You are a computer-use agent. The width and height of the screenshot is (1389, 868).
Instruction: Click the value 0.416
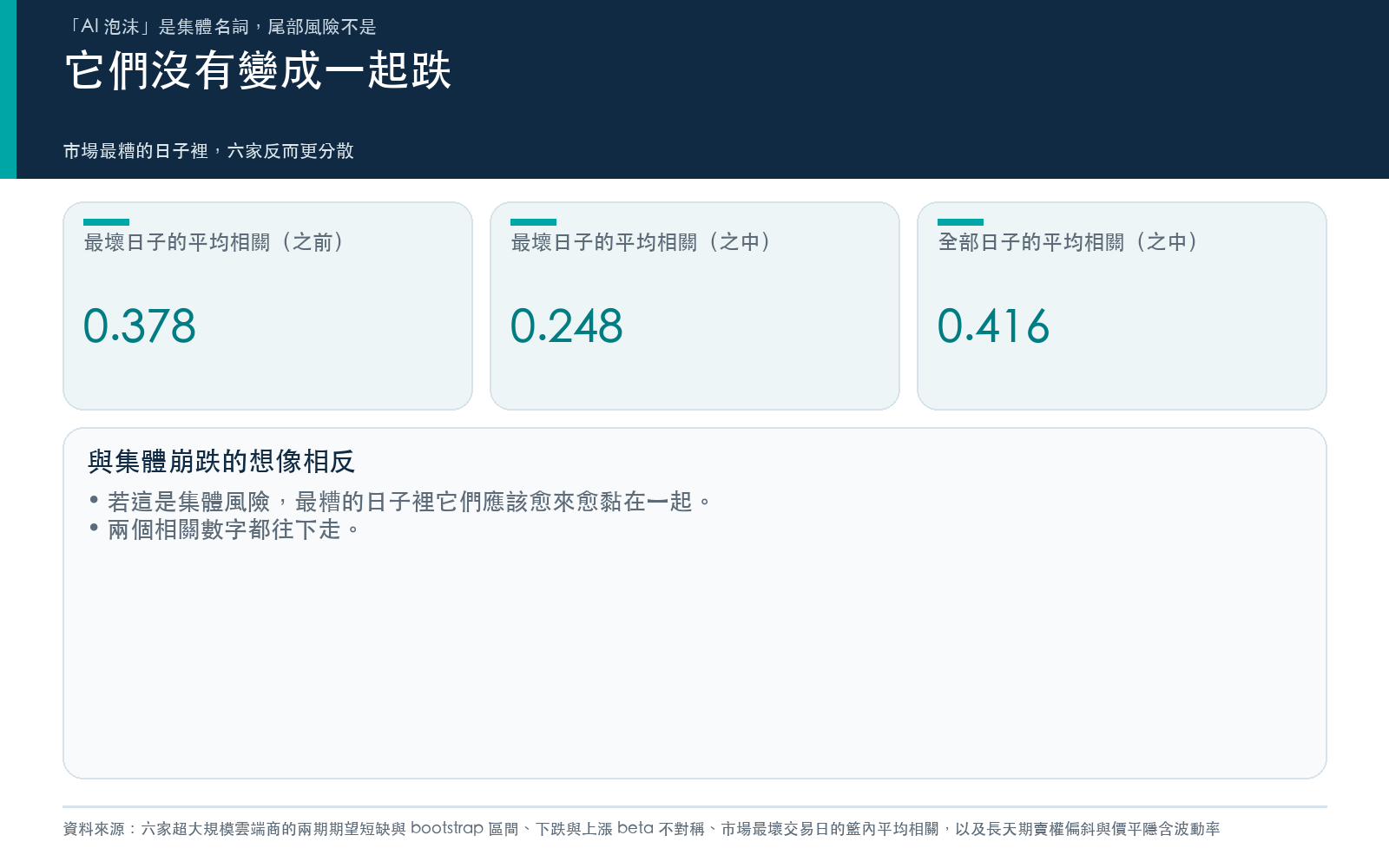[994, 326]
